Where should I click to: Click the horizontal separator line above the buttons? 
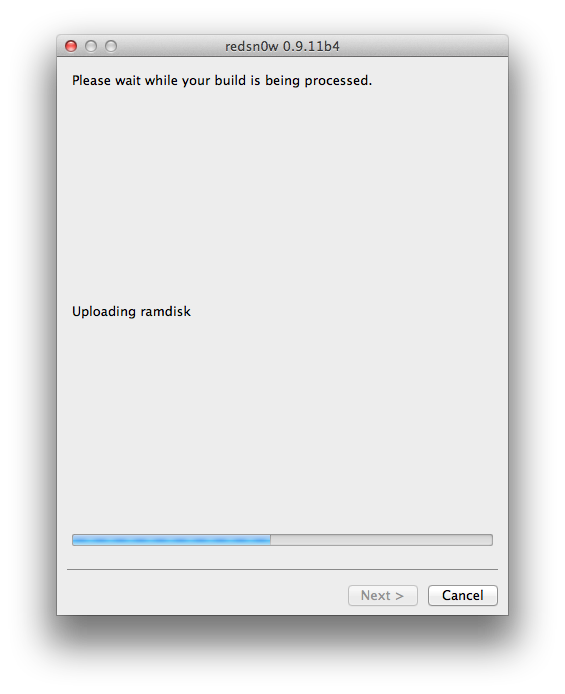click(x=282, y=569)
